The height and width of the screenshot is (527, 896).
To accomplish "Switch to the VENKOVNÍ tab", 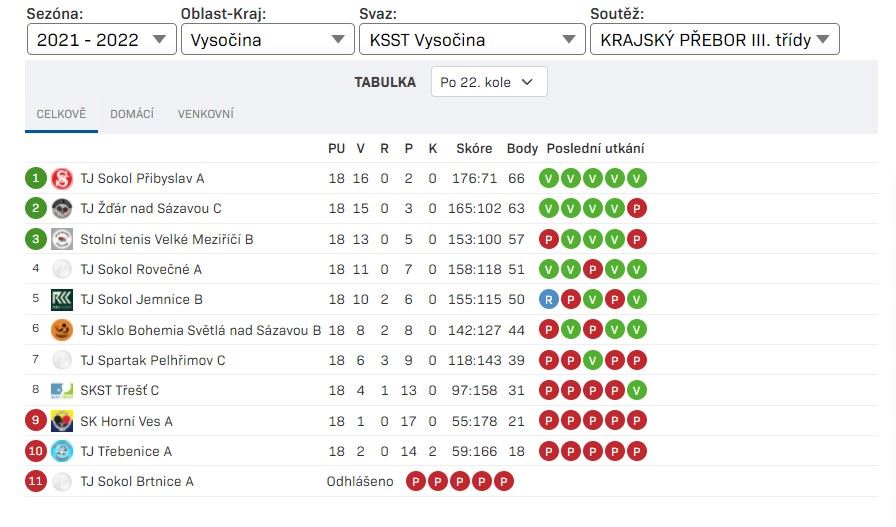I will (205, 114).
